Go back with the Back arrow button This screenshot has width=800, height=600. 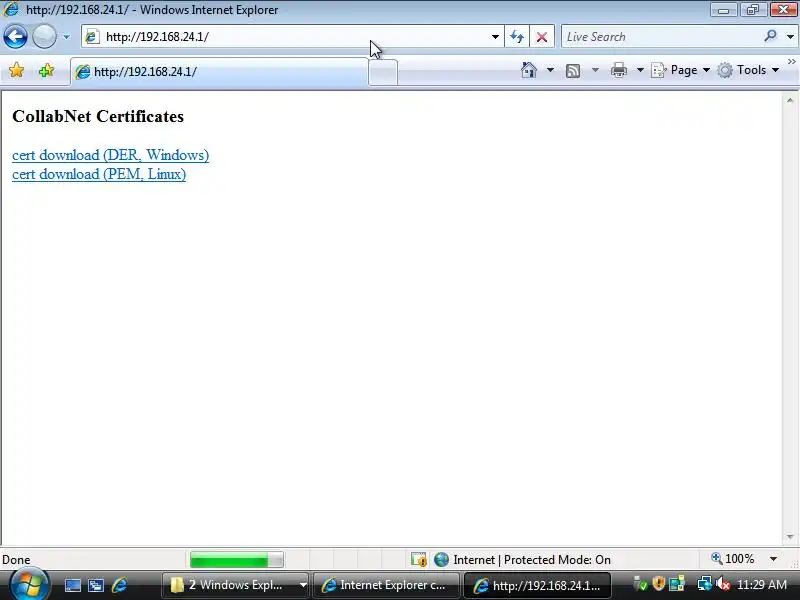click(15, 37)
